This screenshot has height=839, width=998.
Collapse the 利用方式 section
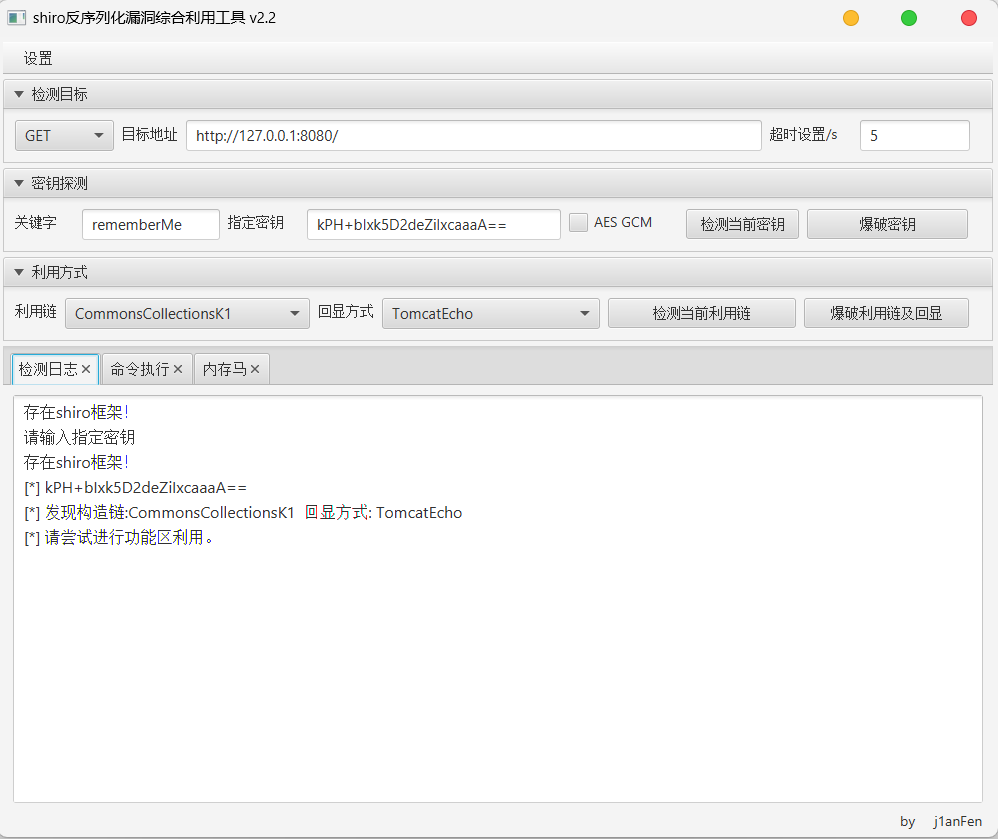tap(19, 272)
